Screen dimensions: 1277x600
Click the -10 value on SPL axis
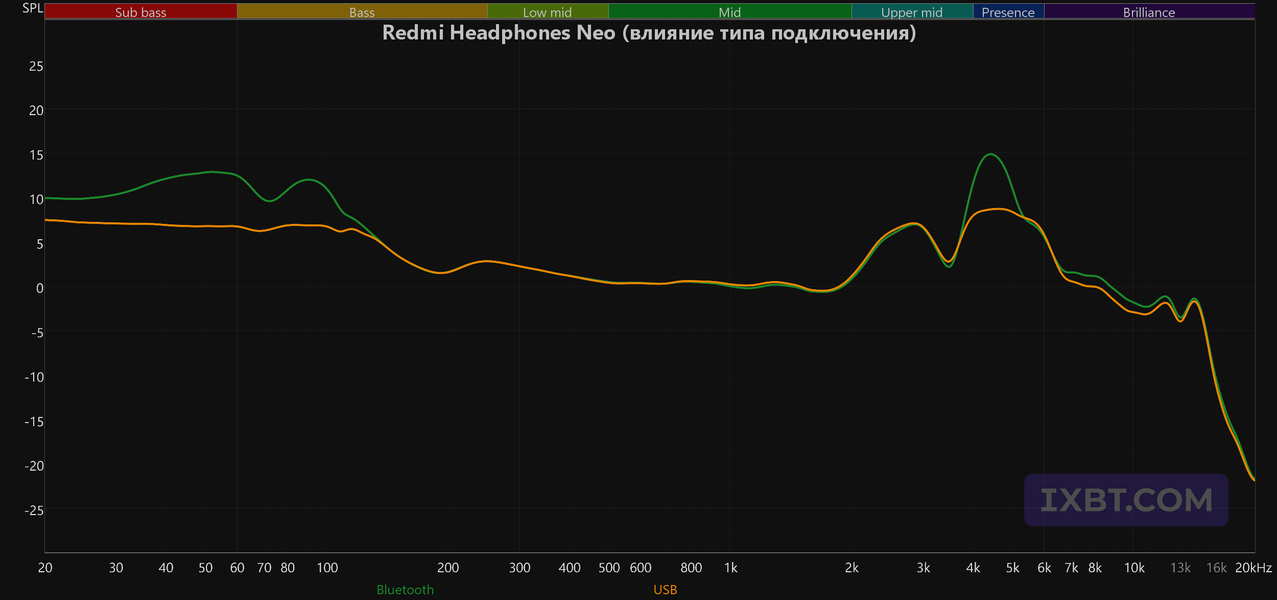click(34, 377)
